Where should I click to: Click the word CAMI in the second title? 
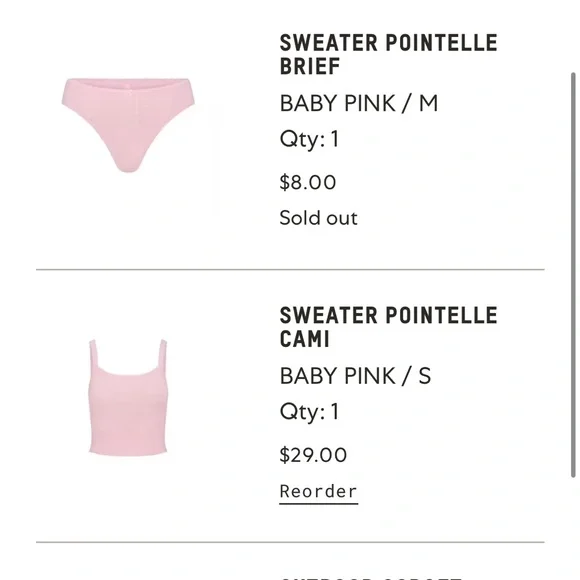304,339
